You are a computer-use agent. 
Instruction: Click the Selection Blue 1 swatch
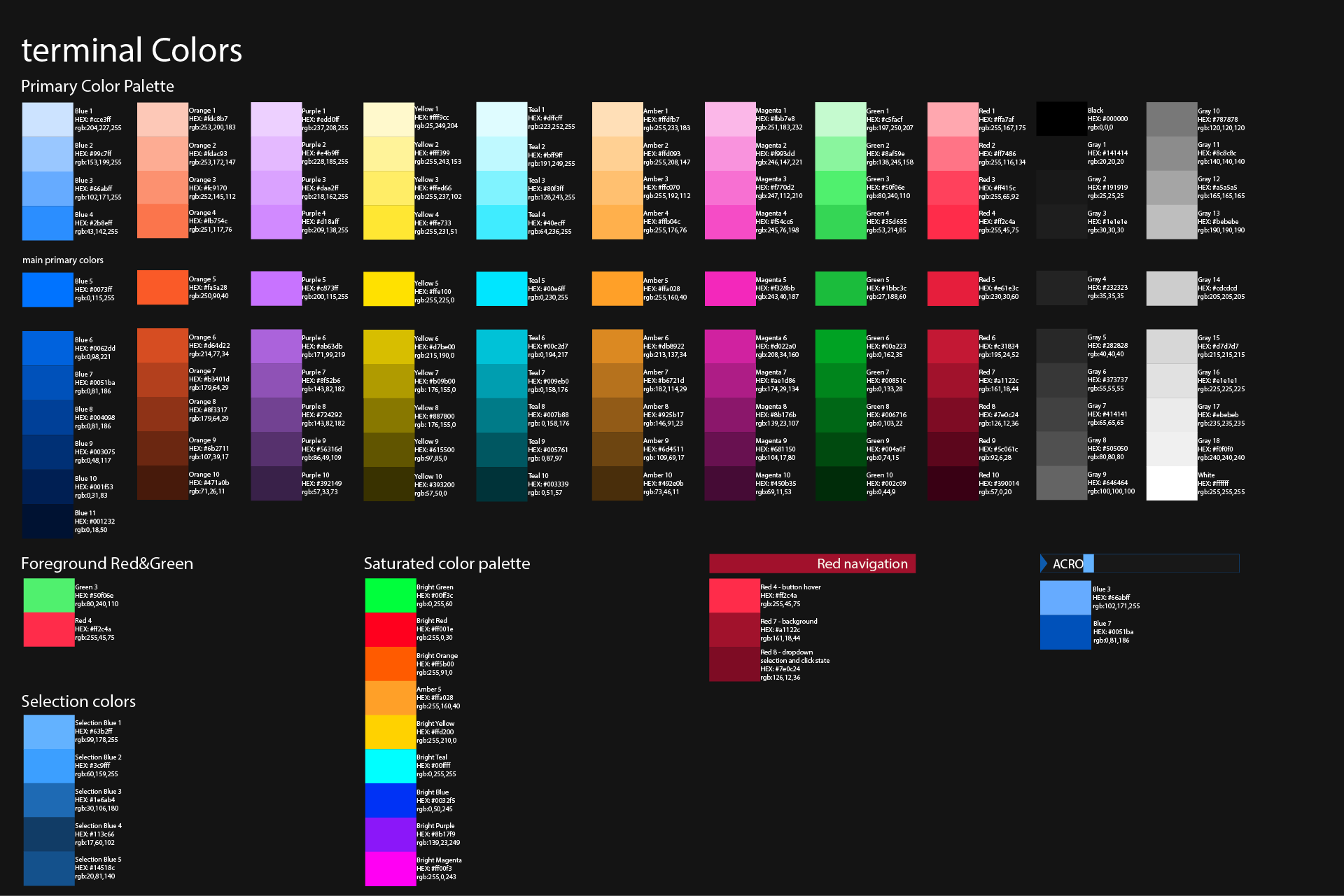tap(48, 730)
